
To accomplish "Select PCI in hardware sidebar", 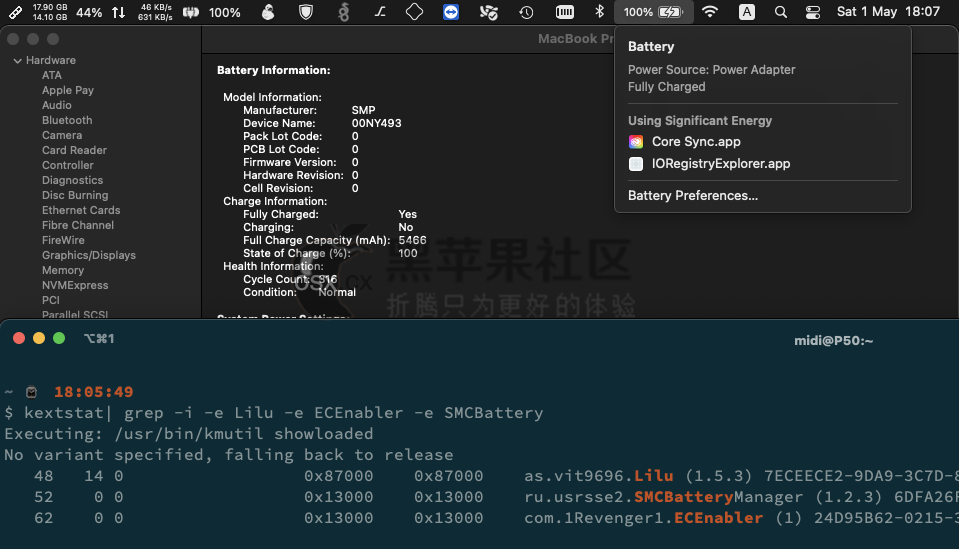I will 51,300.
